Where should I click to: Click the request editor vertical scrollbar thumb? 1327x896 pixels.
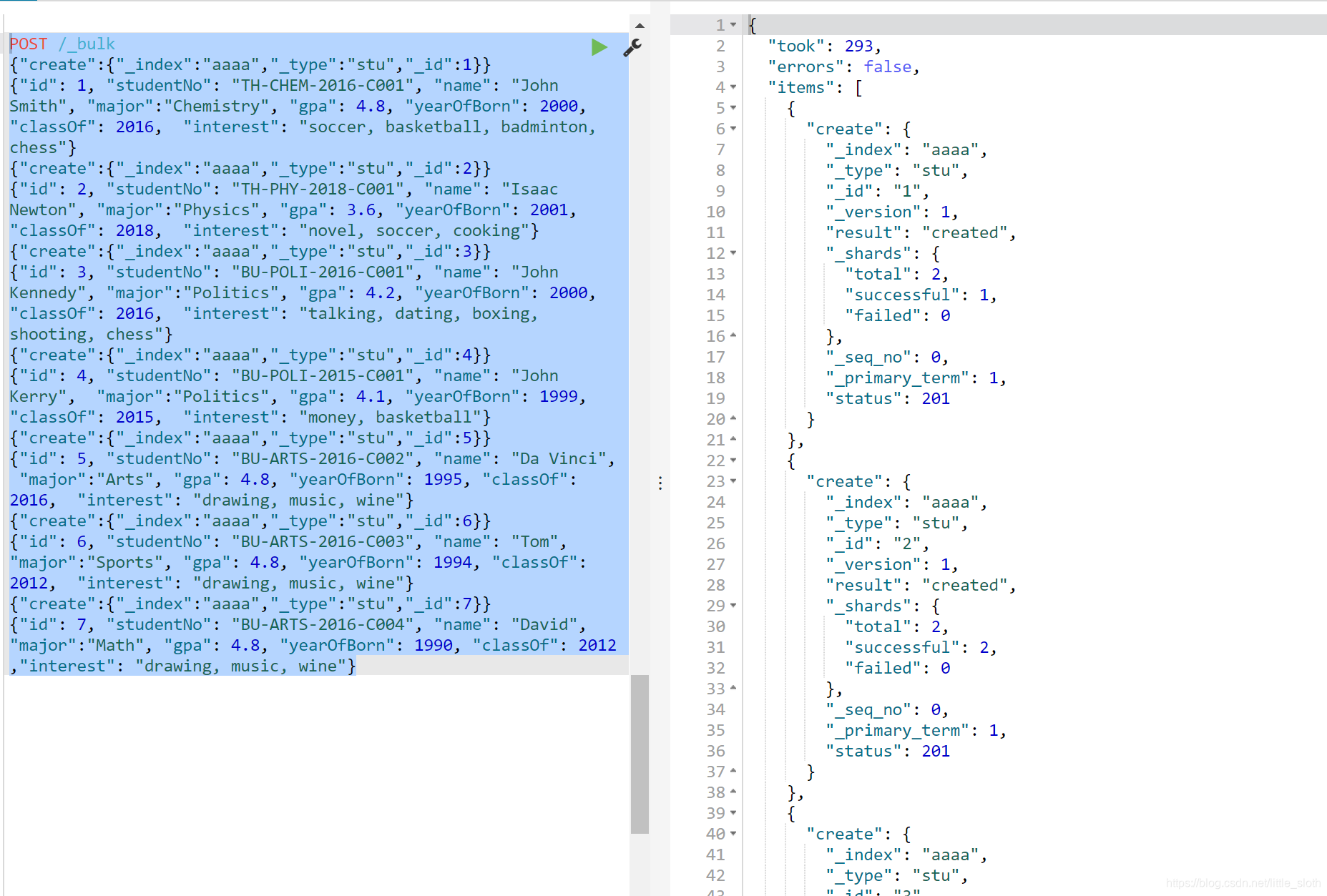tap(640, 754)
